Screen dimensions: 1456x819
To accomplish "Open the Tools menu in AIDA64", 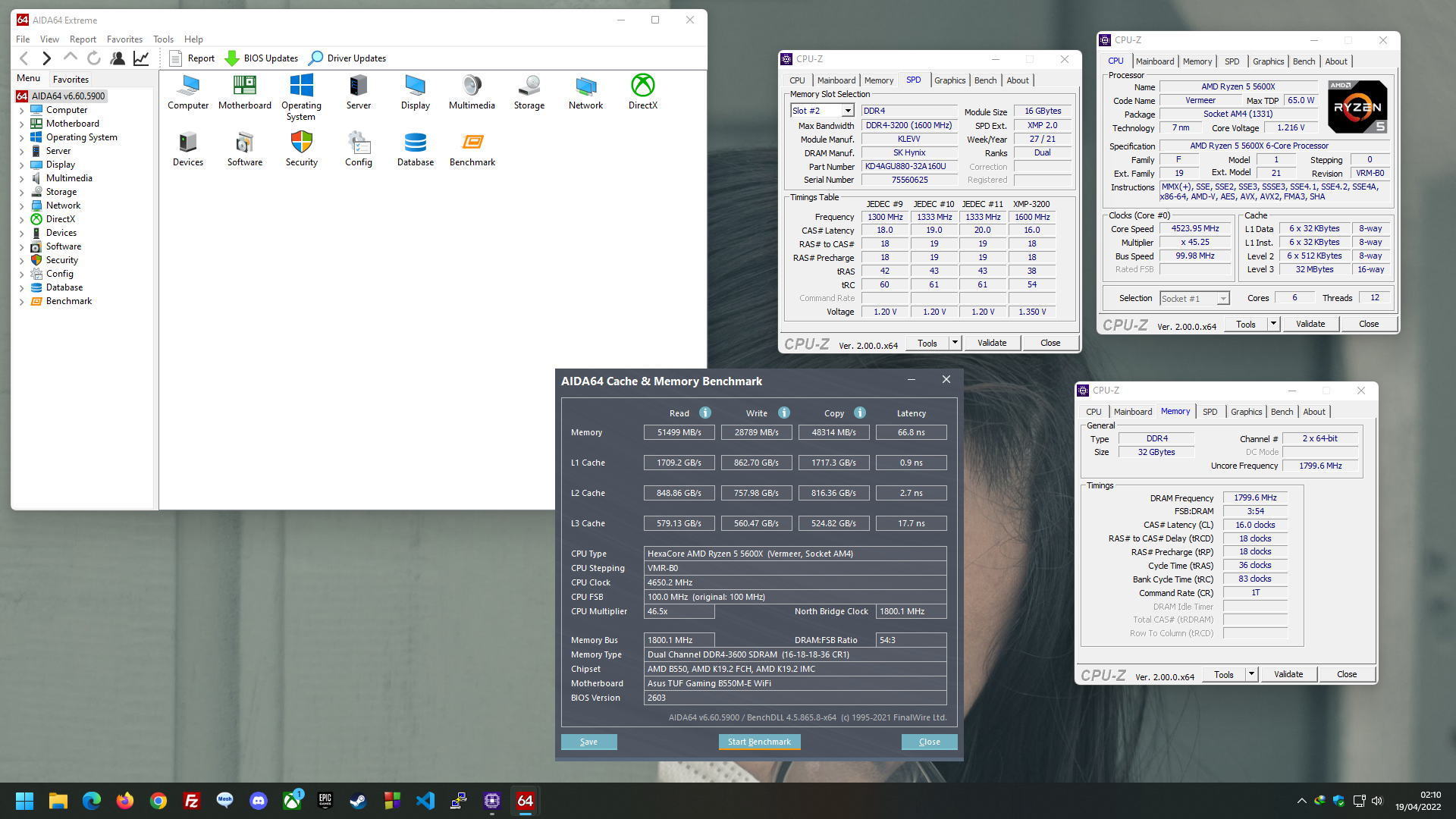I will (163, 39).
